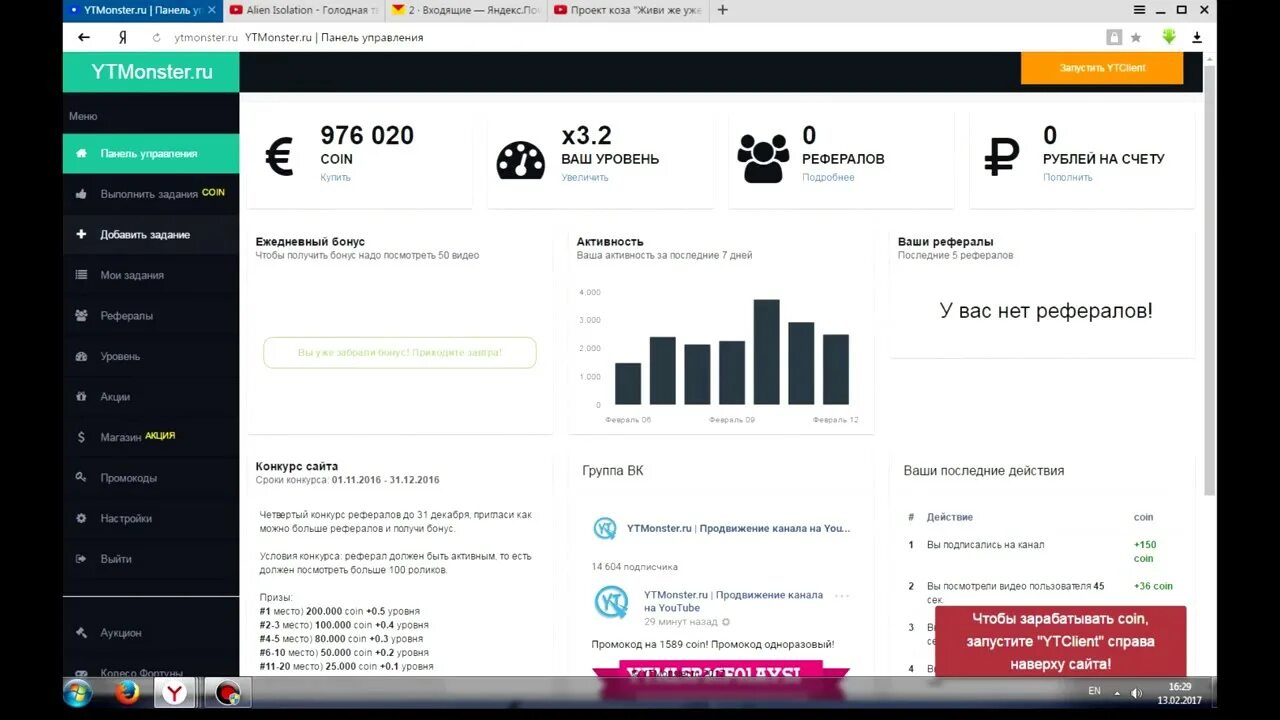Screen dimensions: 1280x720
Task: Open Промокоды menu item
Action: (151, 478)
